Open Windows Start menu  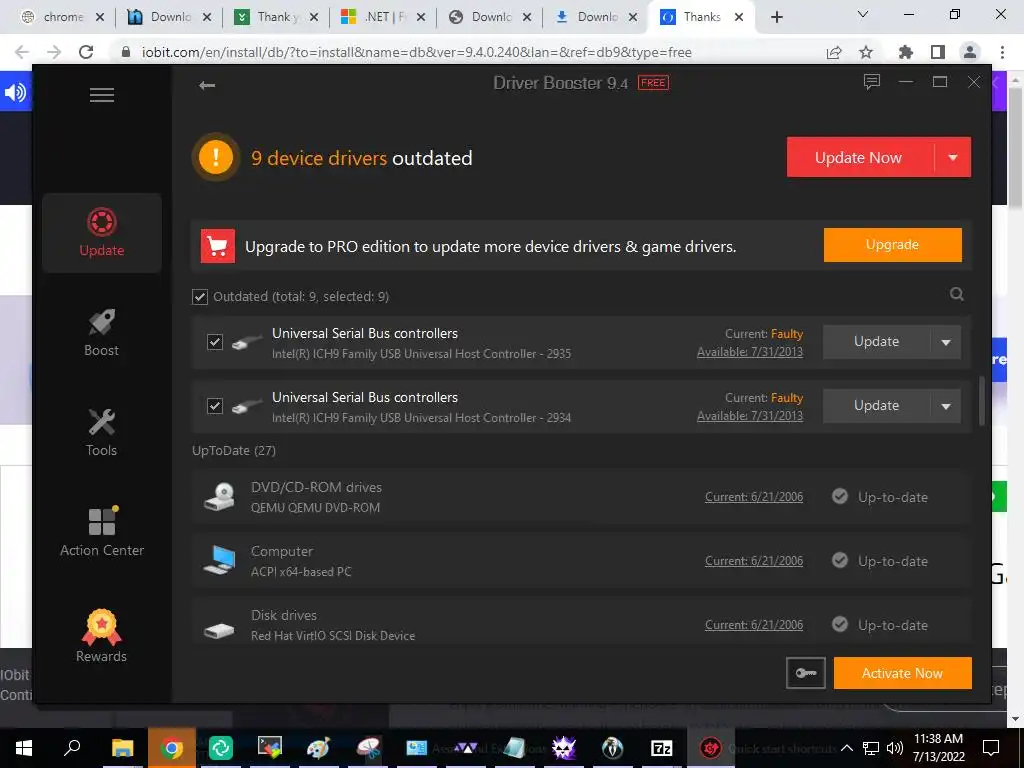click(x=24, y=748)
